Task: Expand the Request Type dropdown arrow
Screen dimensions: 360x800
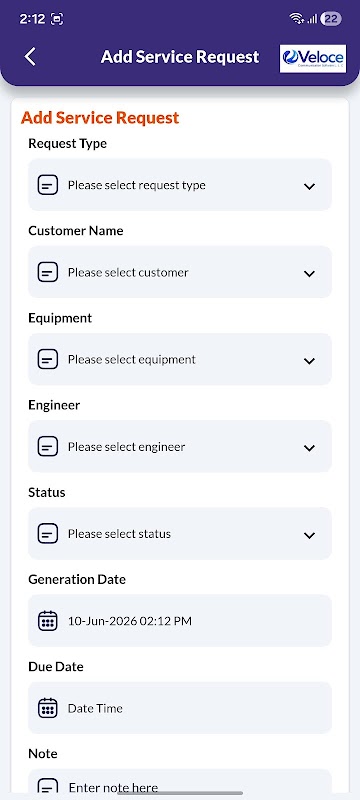Action: [309, 186]
